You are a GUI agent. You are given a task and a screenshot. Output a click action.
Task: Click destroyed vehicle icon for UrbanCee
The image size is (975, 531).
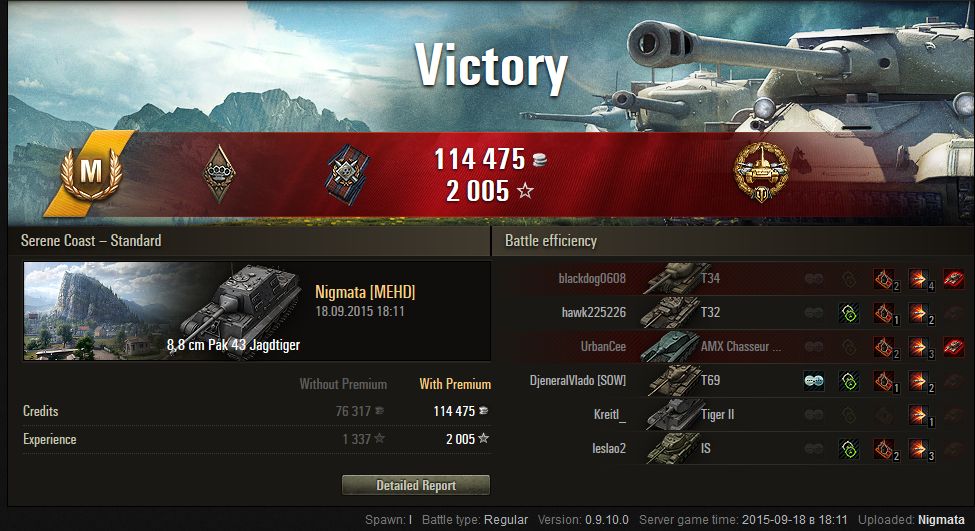pos(953,347)
